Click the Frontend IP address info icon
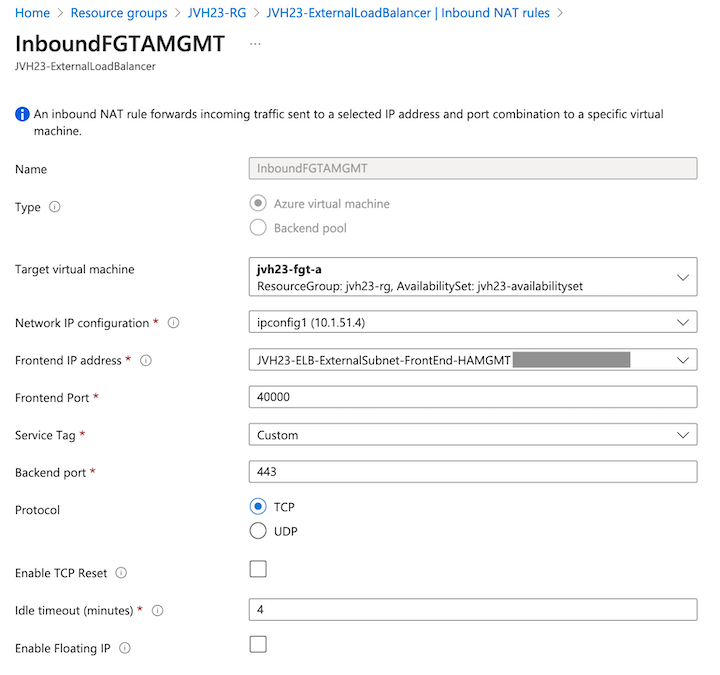Screen dimensions: 720x675 click(x=146, y=360)
